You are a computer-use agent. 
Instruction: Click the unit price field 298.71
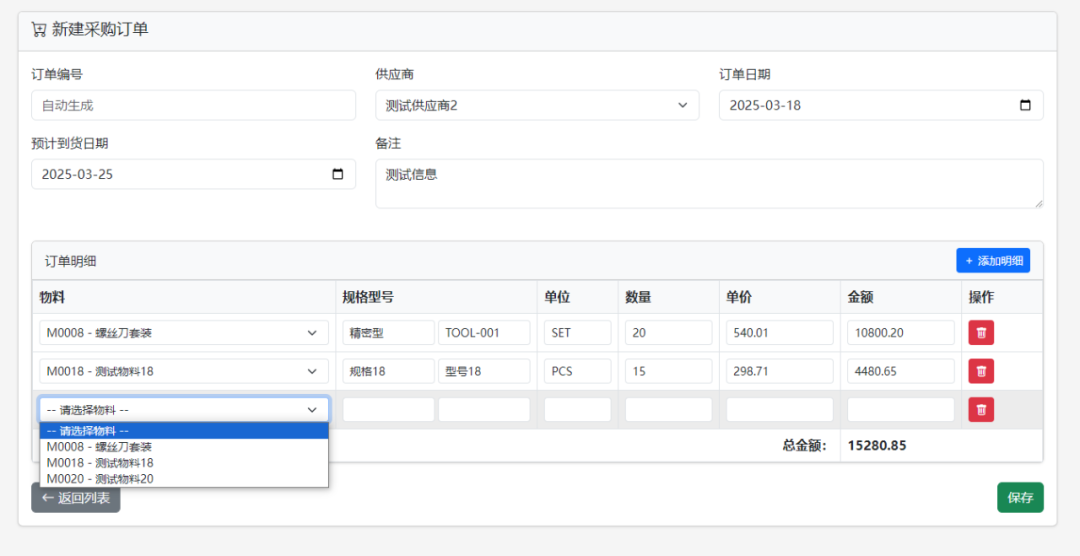click(780, 371)
